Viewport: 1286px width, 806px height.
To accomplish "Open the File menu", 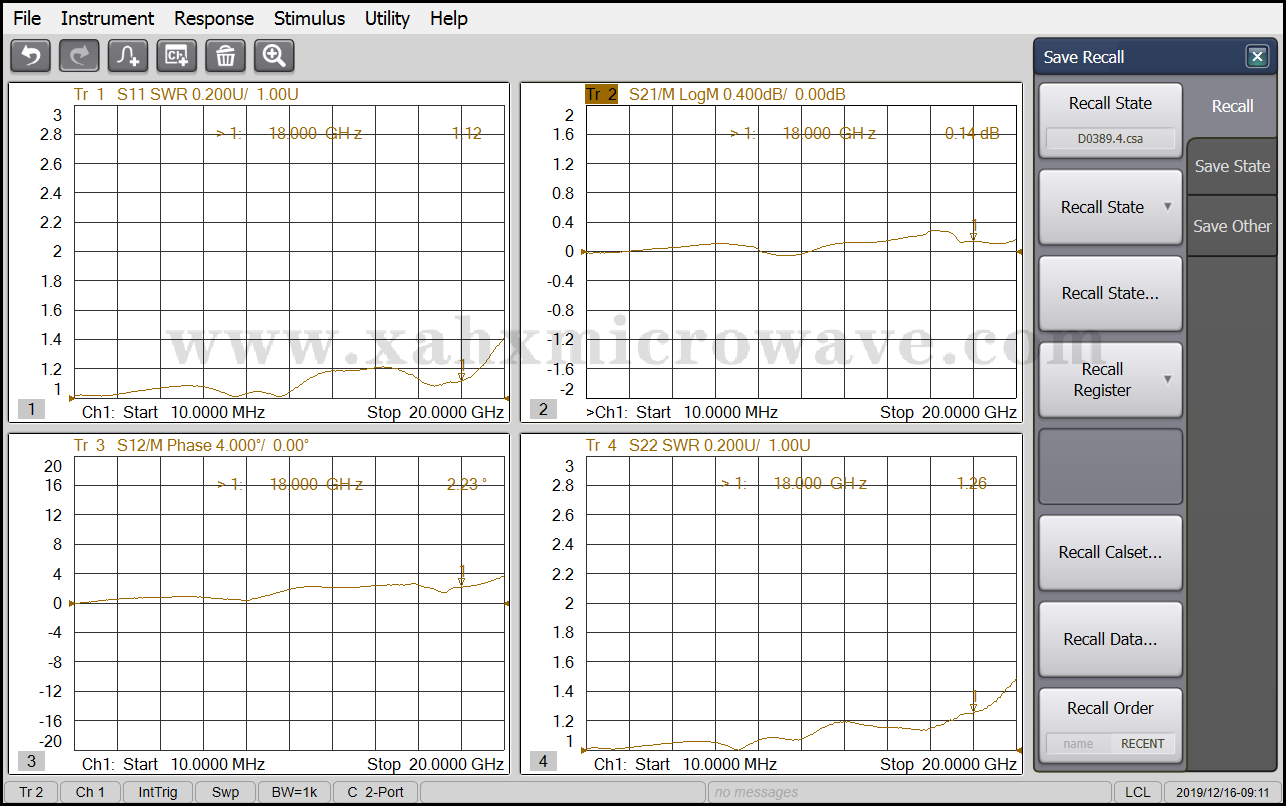I will pyautogui.click(x=27, y=18).
